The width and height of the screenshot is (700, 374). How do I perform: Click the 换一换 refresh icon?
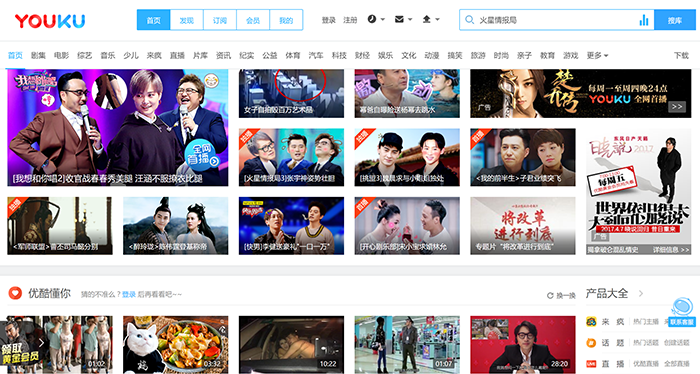(x=550, y=295)
